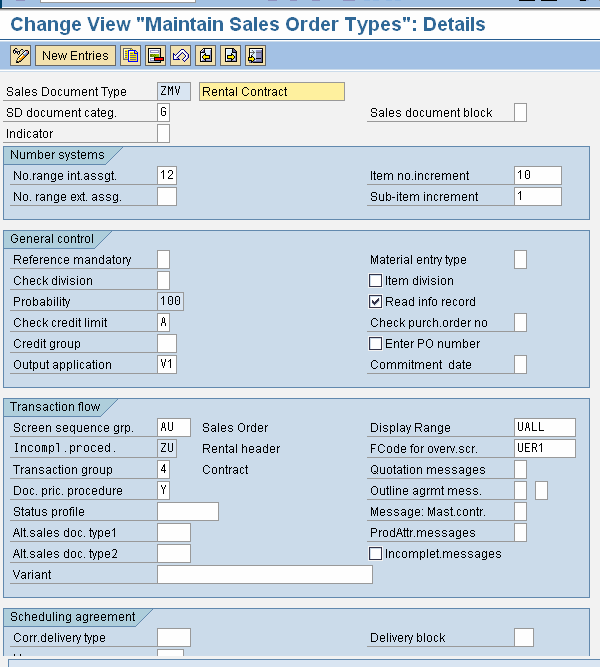Click the Undo Change toolbar icon
Screen dimensions: 600x667
pyautogui.click(x=180, y=56)
